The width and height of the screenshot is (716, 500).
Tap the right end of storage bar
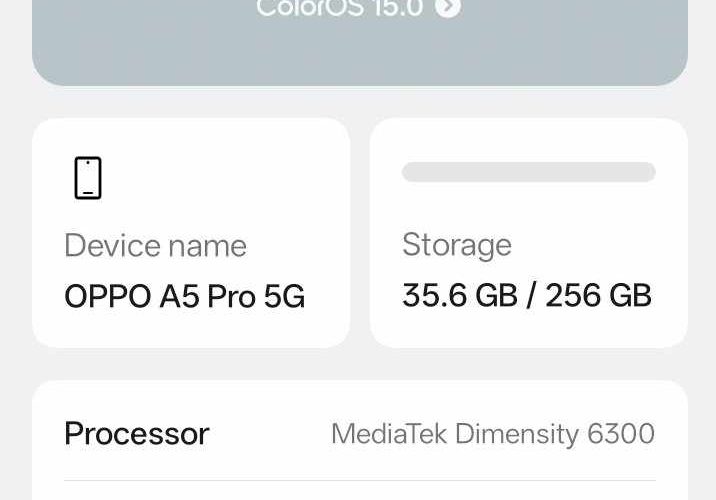coord(646,172)
